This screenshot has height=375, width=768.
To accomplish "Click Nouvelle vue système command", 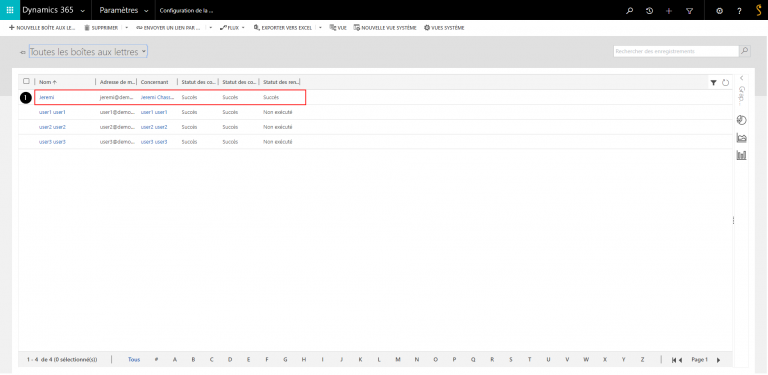I will [385, 28].
